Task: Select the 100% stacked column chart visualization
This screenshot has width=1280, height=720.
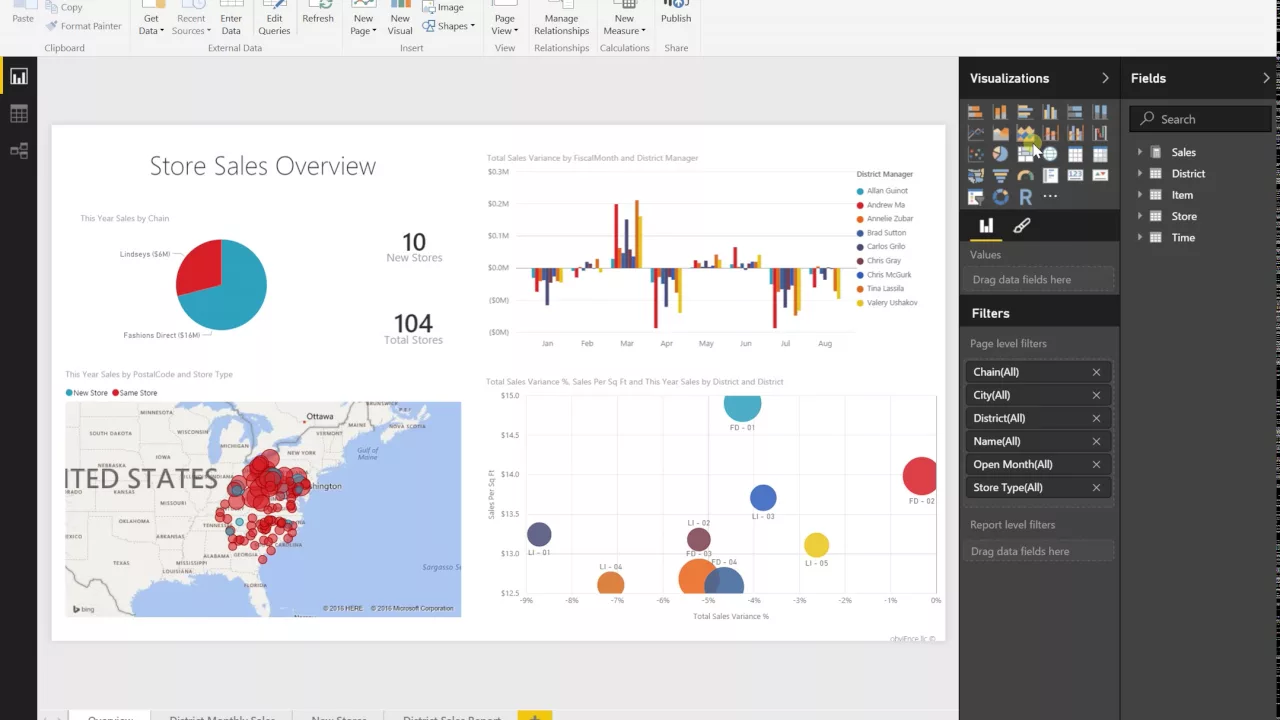Action: click(1100, 112)
